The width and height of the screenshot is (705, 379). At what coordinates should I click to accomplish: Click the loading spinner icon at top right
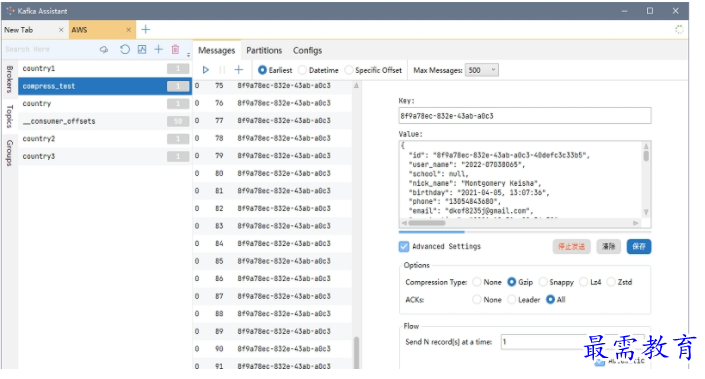click(x=679, y=30)
